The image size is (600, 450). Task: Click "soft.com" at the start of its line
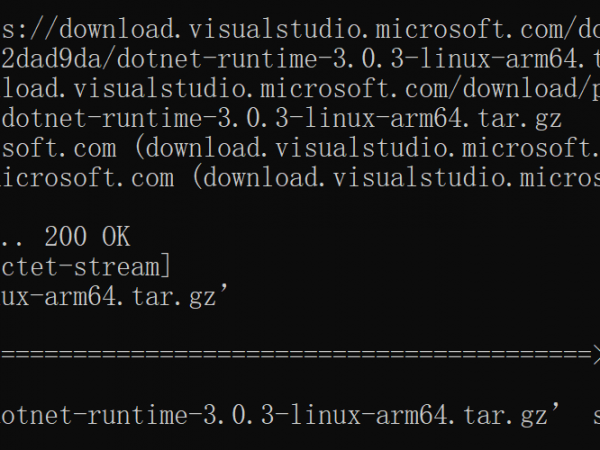coord(60,149)
